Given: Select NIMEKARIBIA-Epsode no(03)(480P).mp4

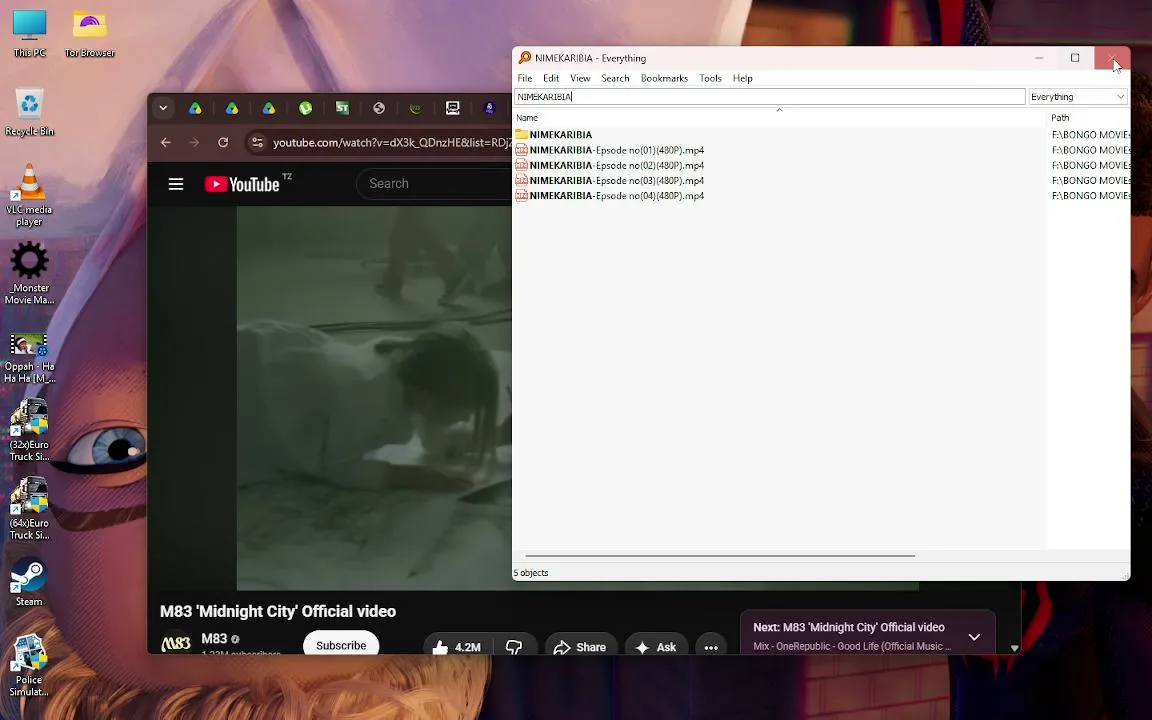Looking at the screenshot, I should (610, 181).
